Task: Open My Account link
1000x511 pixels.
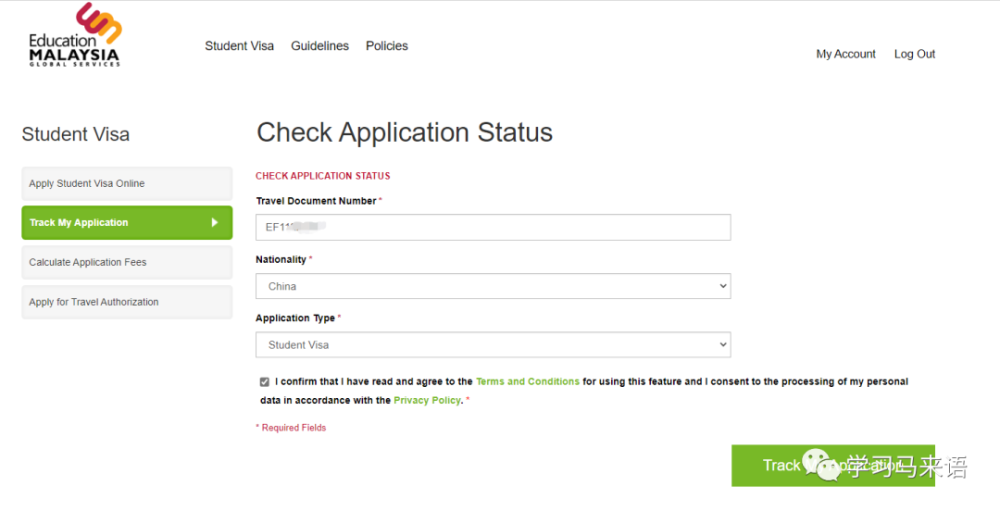Action: (x=845, y=54)
